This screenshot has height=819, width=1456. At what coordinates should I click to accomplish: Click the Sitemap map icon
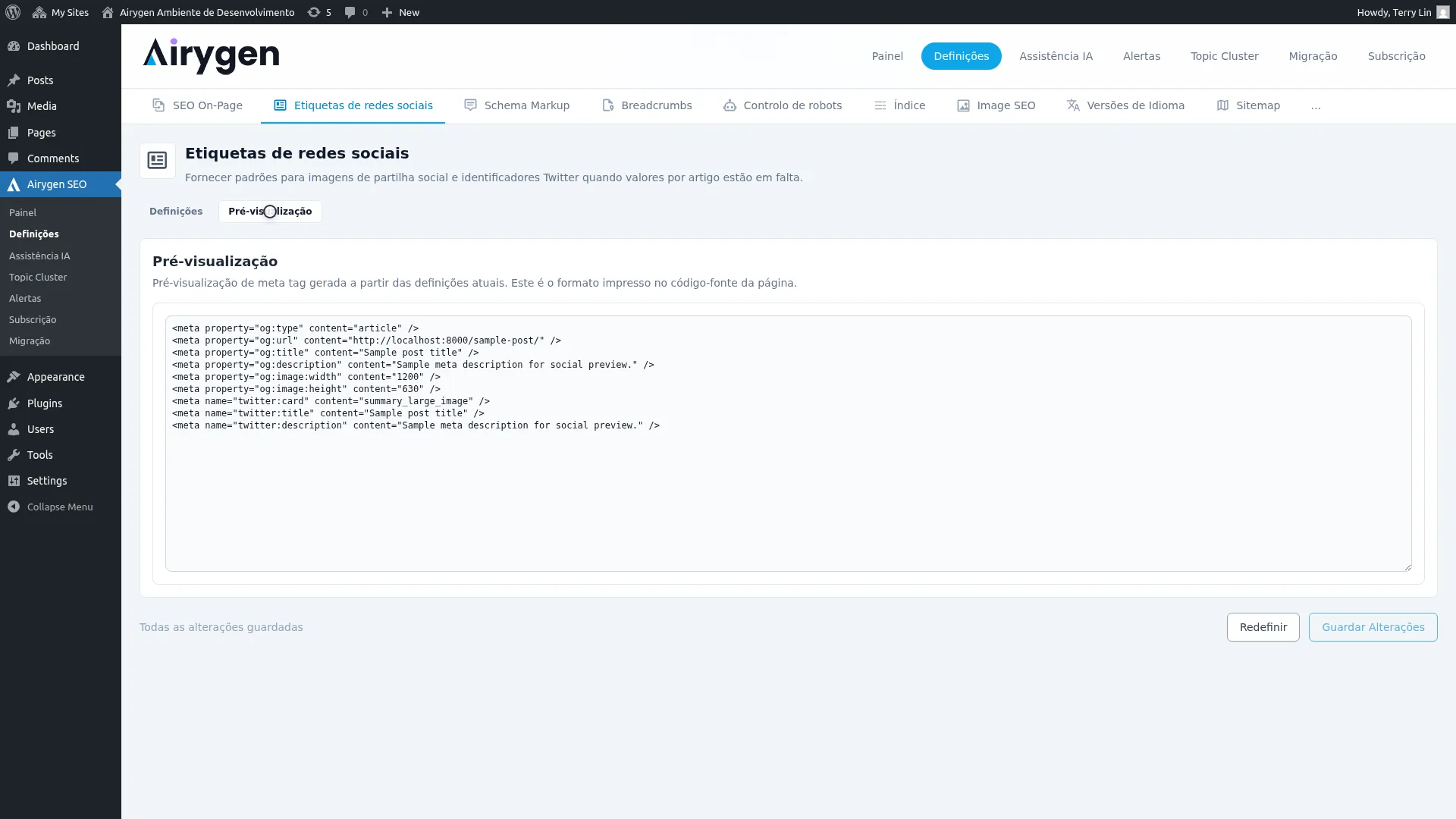click(x=1222, y=105)
